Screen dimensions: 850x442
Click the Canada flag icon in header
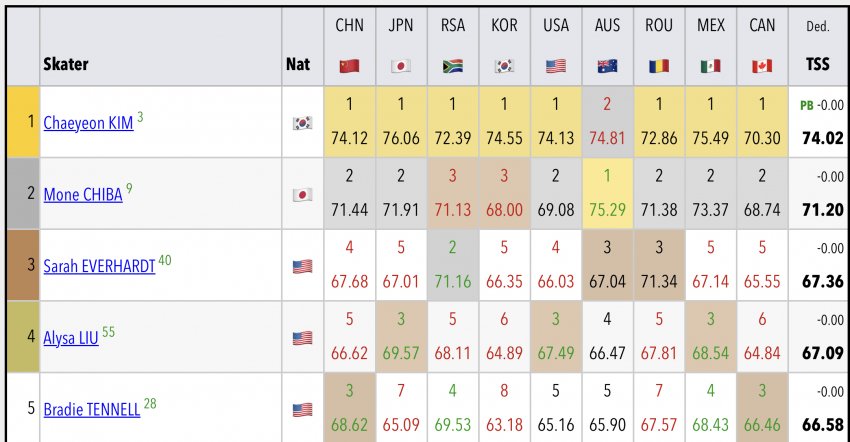point(762,66)
